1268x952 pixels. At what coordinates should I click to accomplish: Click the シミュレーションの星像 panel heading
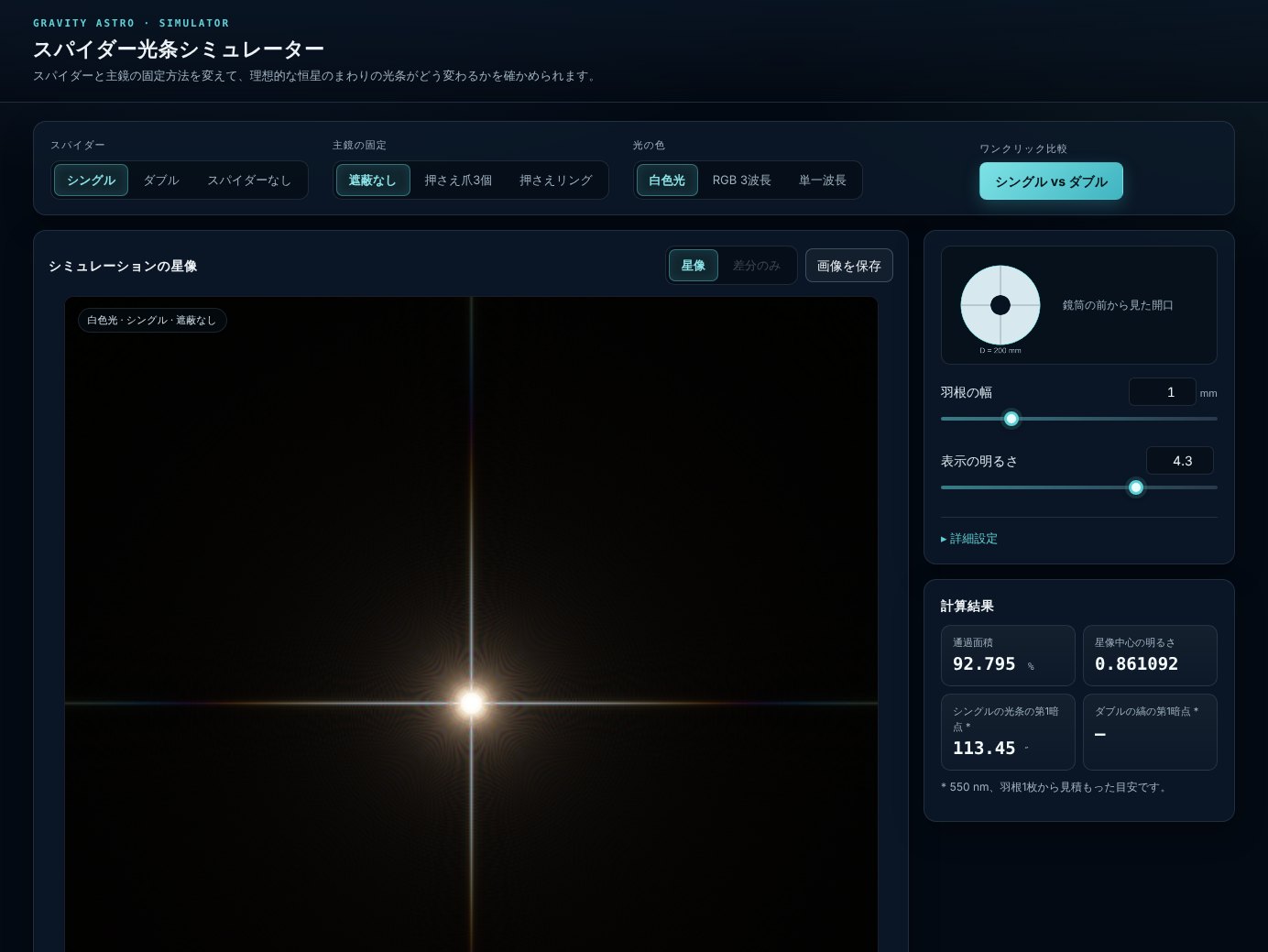click(x=123, y=266)
